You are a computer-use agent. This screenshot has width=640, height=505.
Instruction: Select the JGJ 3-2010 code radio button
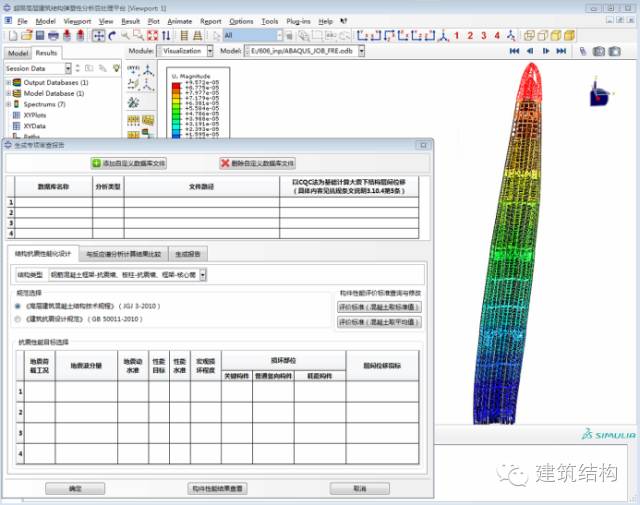pyautogui.click(x=18, y=306)
